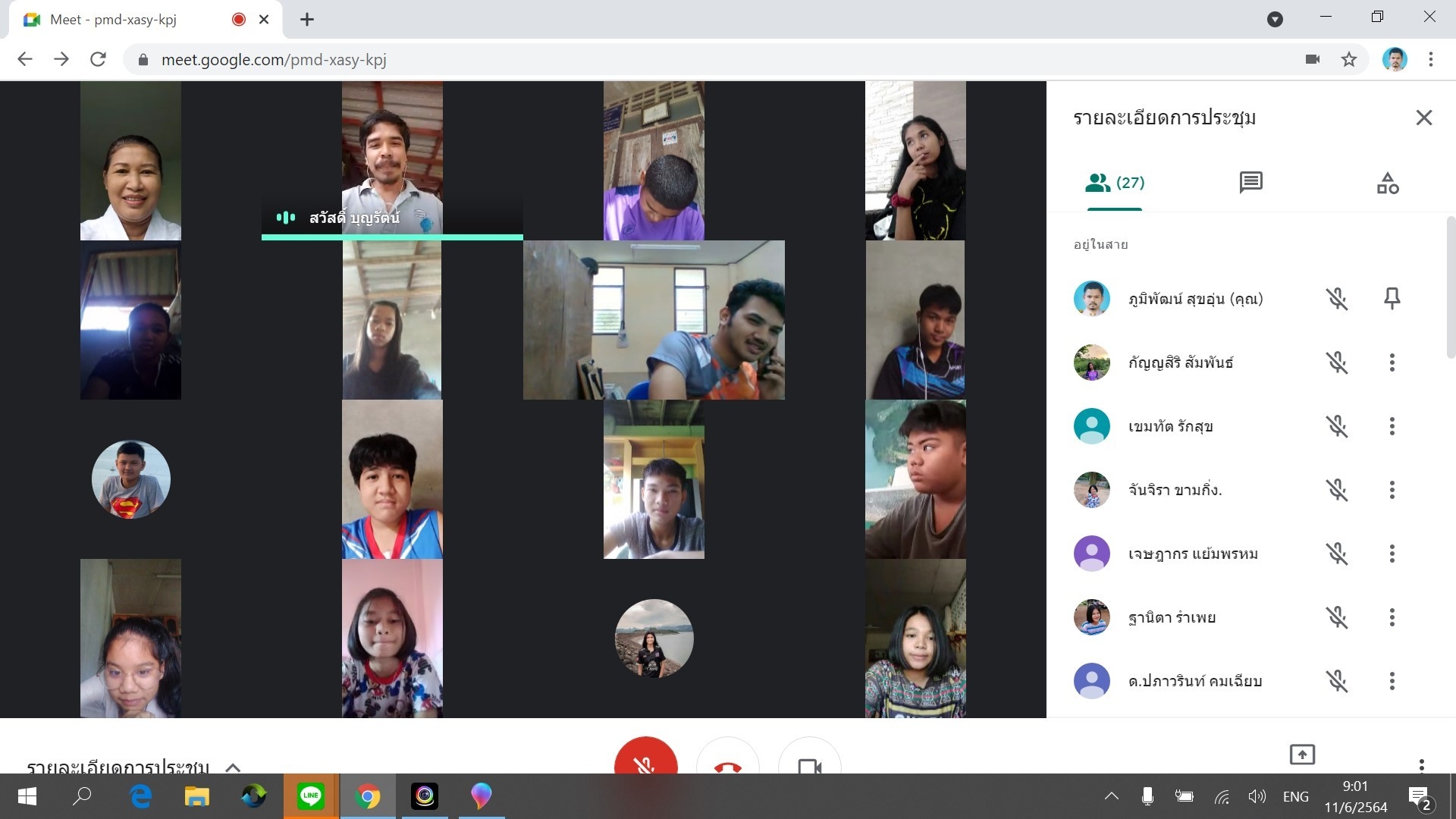This screenshot has height=819, width=1456.
Task: Switch to the participants (27) tab
Action: [x=1114, y=183]
